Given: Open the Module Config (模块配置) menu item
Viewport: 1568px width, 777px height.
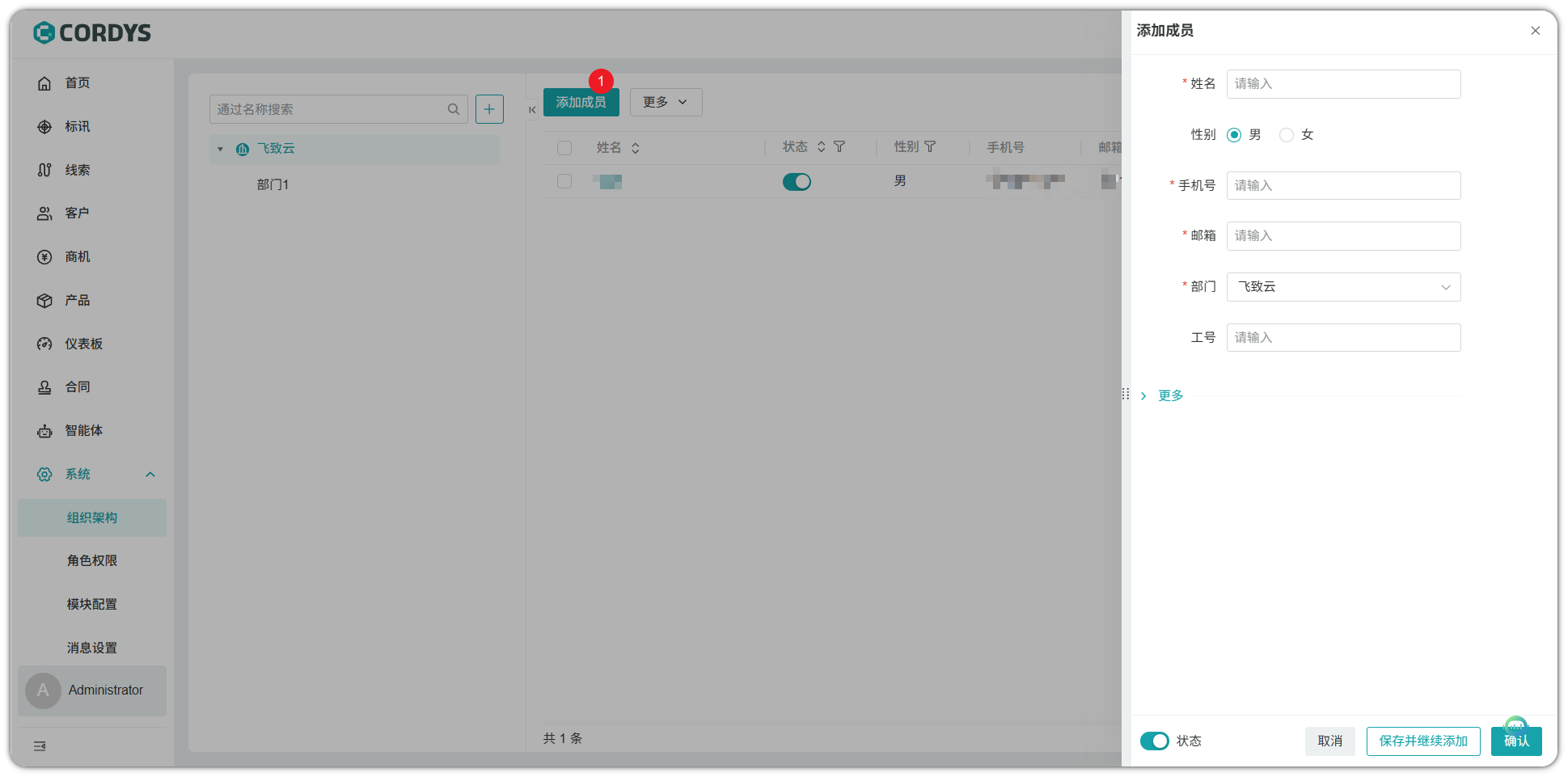Looking at the screenshot, I should point(92,605).
